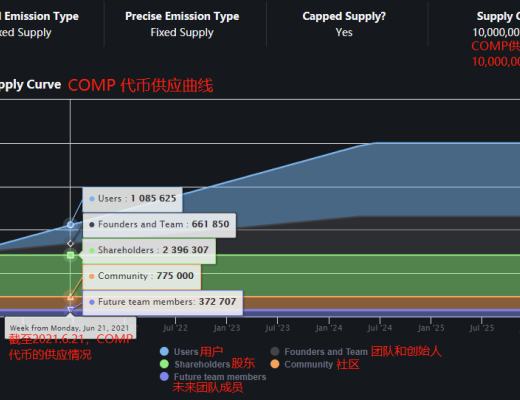Click the green Shareholders square data marker
The height and width of the screenshot is (400, 520).
click(x=70, y=255)
